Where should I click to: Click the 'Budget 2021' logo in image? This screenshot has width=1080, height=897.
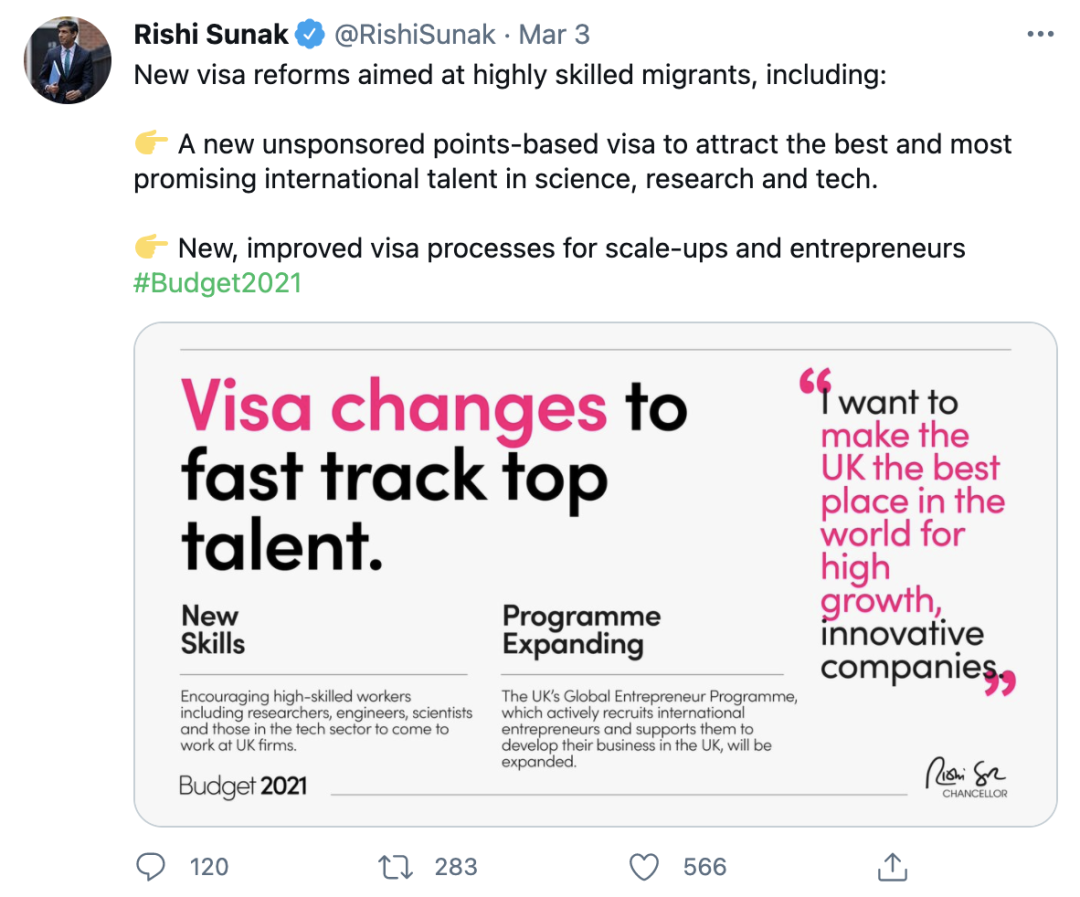243,786
